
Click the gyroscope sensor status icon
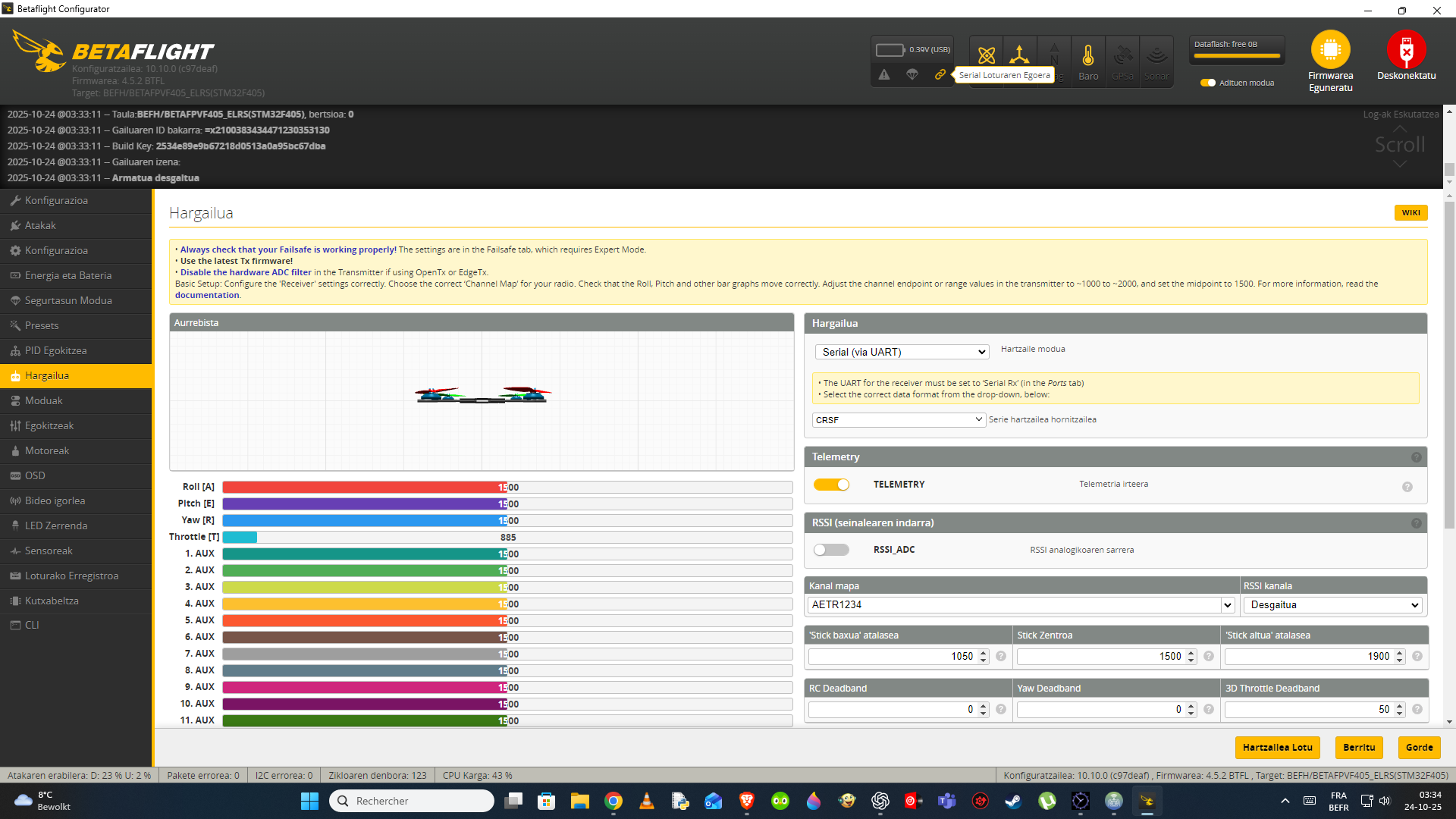click(x=986, y=55)
